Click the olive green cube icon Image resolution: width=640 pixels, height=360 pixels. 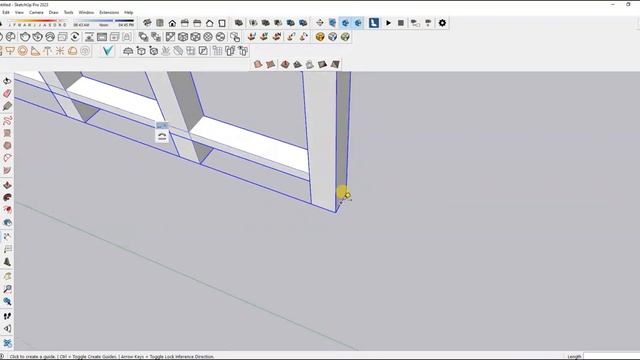point(345,37)
